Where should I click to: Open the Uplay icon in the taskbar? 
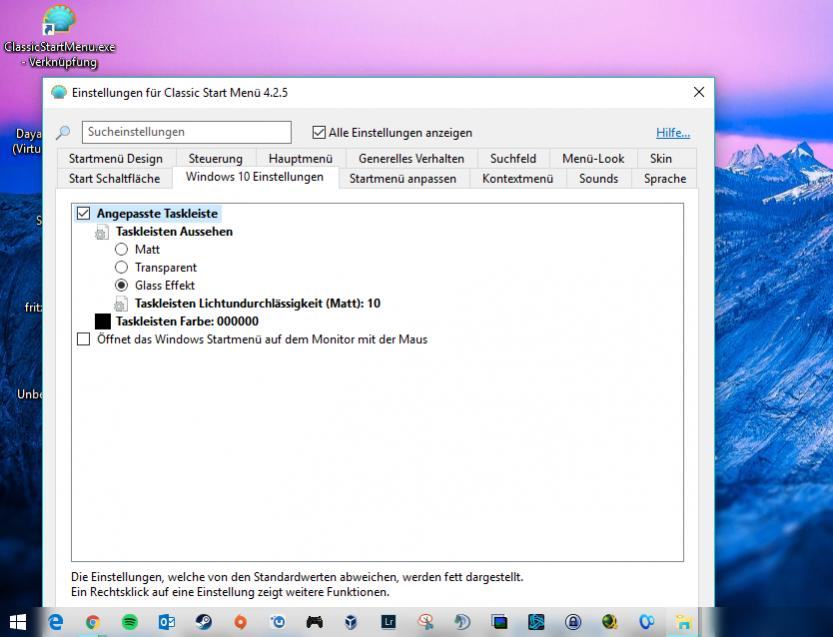[277, 622]
